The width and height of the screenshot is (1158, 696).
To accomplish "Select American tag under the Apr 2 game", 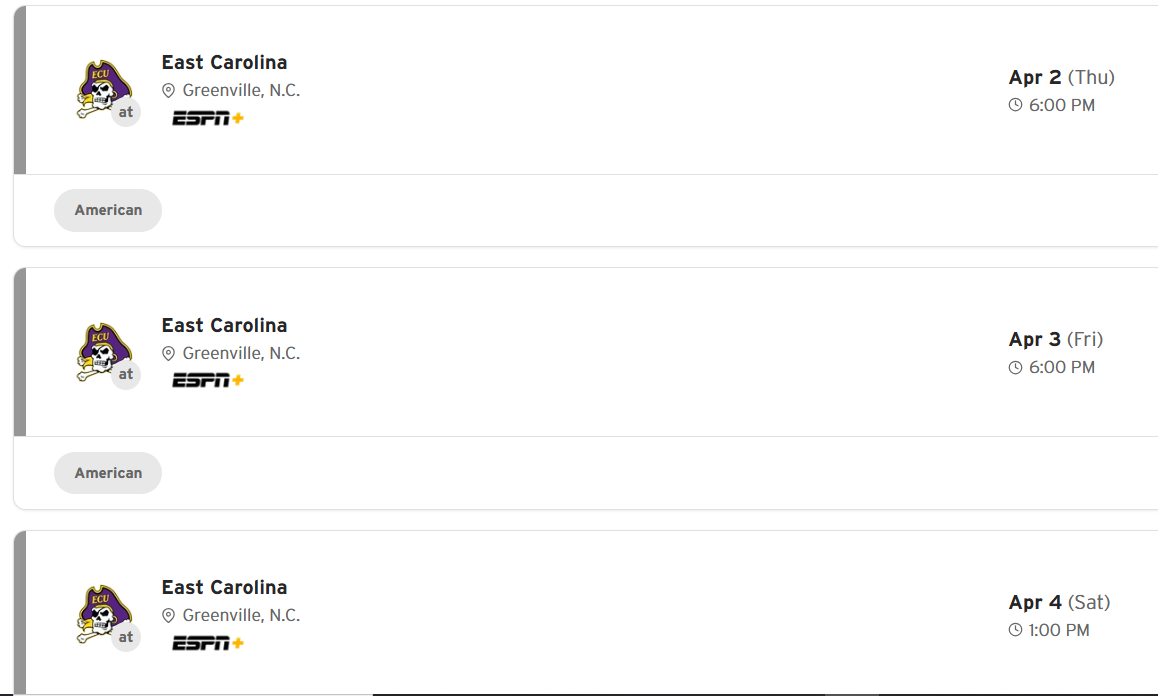I will pos(108,210).
